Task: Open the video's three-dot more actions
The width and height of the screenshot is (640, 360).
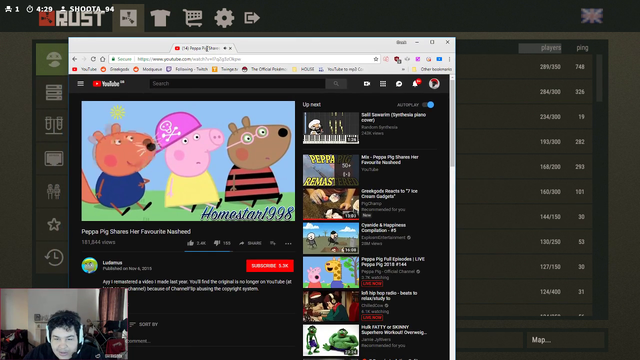Action: (x=288, y=243)
